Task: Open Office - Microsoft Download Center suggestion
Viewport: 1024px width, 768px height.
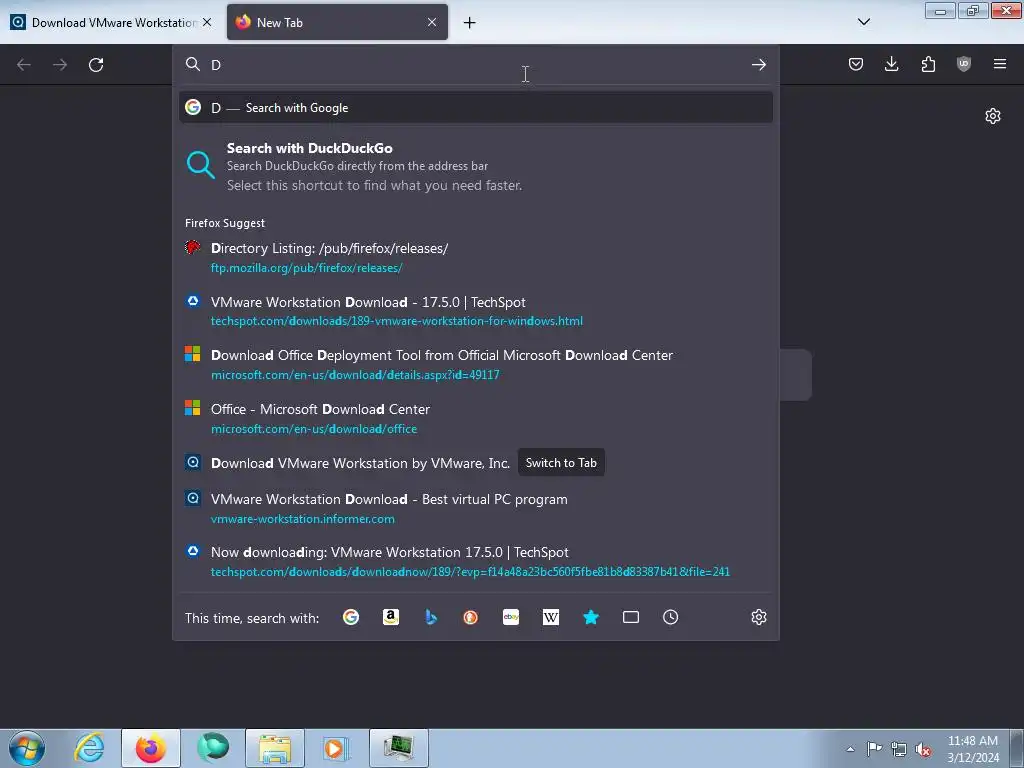Action: click(320, 409)
